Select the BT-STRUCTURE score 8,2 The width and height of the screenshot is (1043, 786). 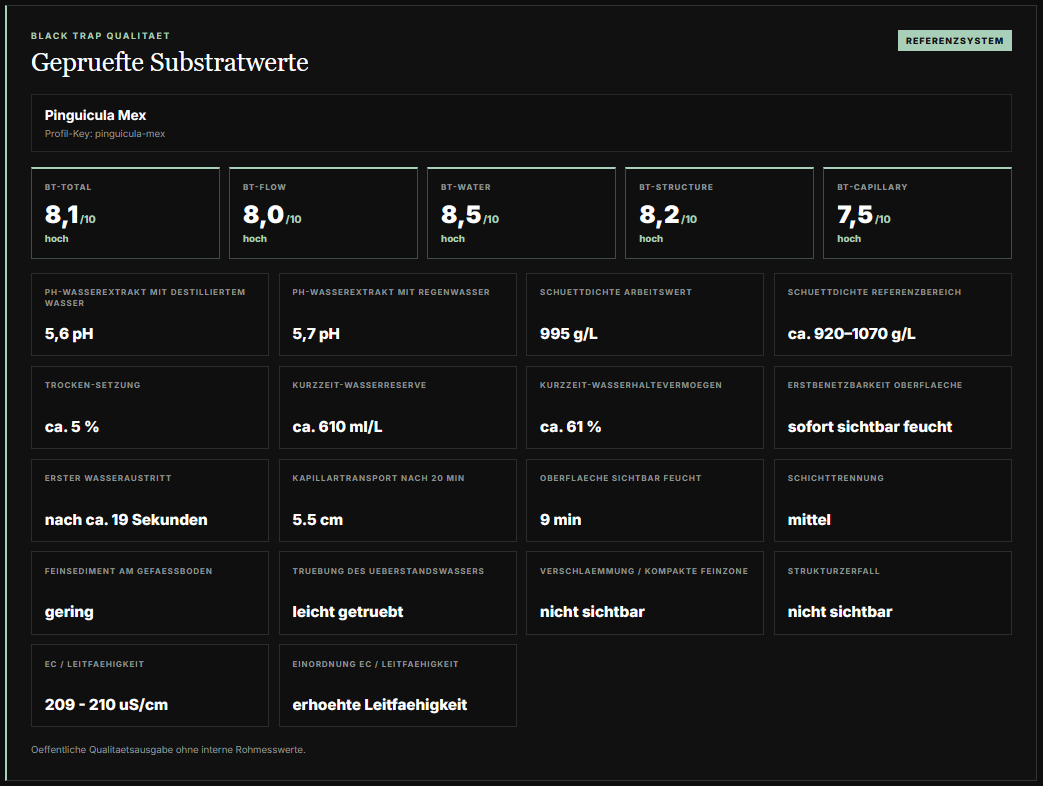(659, 215)
